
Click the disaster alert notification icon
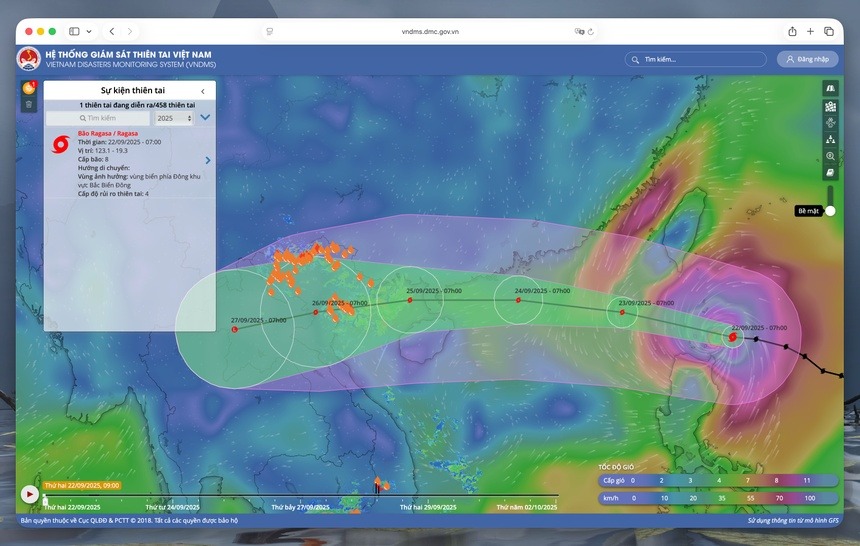(x=29, y=88)
